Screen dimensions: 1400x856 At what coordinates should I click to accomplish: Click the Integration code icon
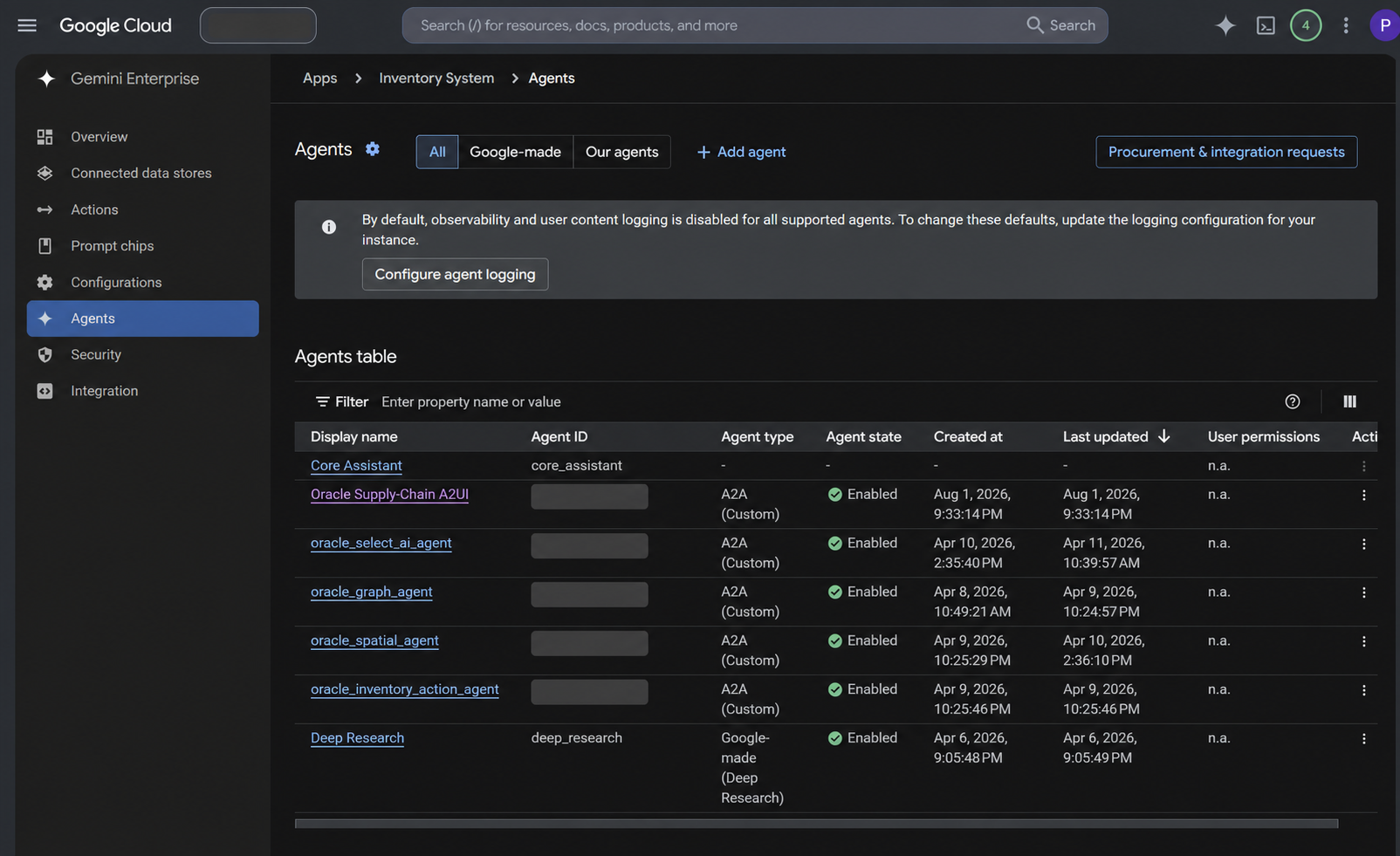click(x=45, y=391)
